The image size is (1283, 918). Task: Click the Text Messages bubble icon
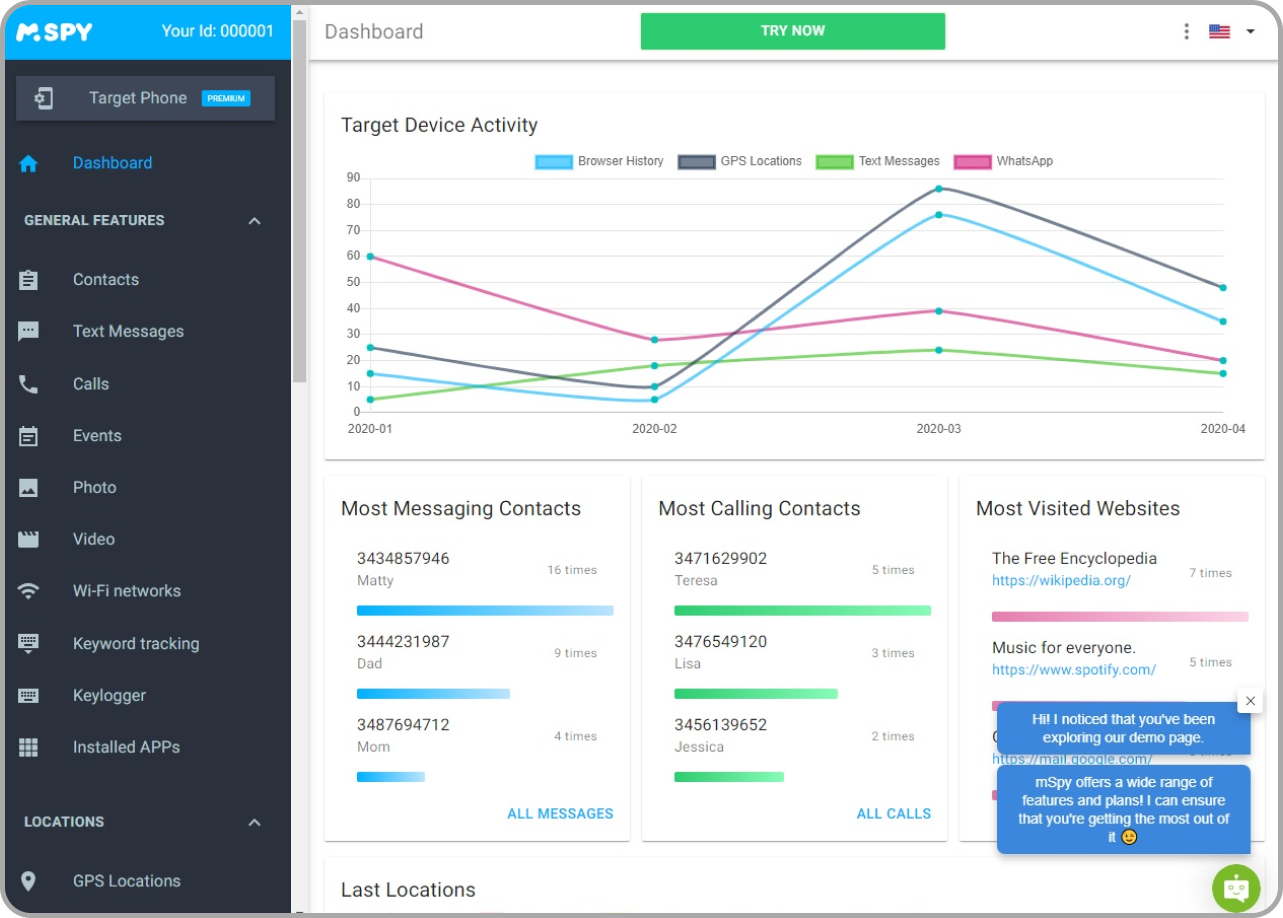click(x=28, y=332)
